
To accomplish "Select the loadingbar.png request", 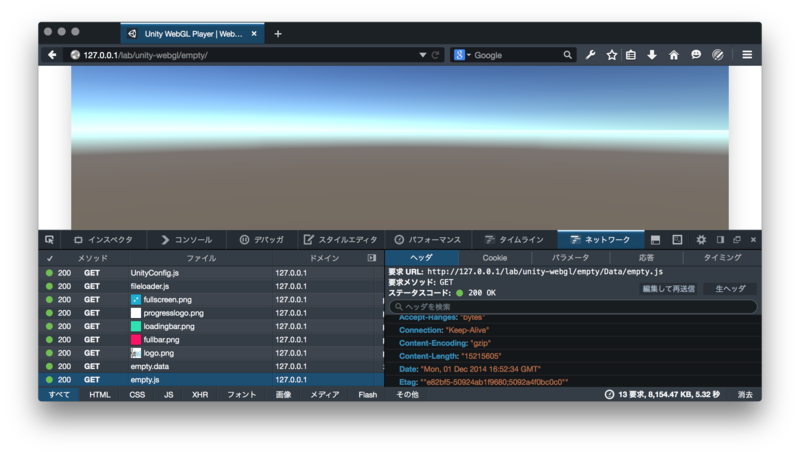I will [x=211, y=326].
